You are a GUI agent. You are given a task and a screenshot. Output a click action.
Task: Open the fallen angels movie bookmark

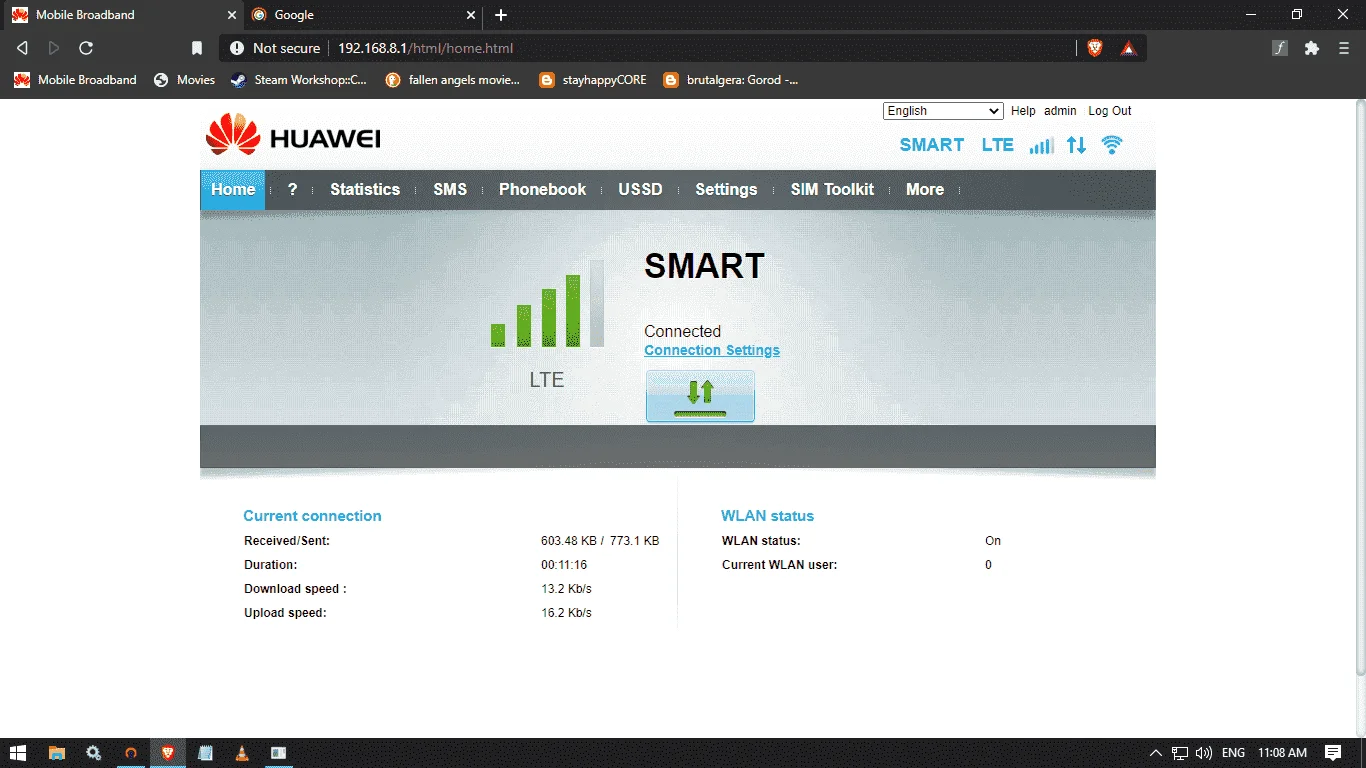453,80
